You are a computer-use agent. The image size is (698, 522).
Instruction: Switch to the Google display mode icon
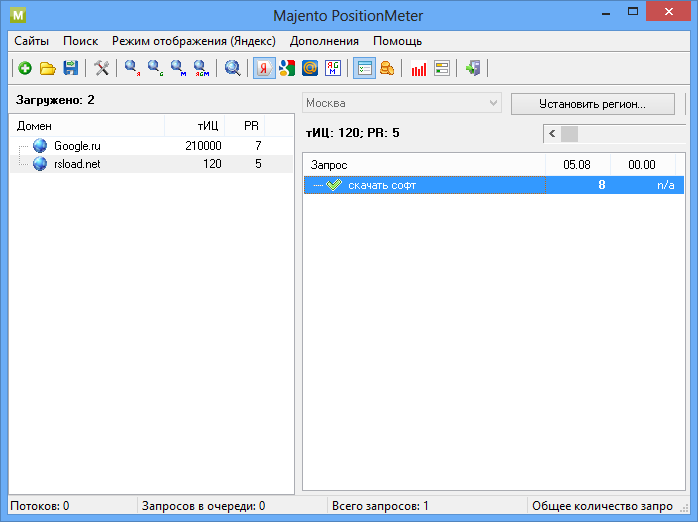[x=287, y=68]
